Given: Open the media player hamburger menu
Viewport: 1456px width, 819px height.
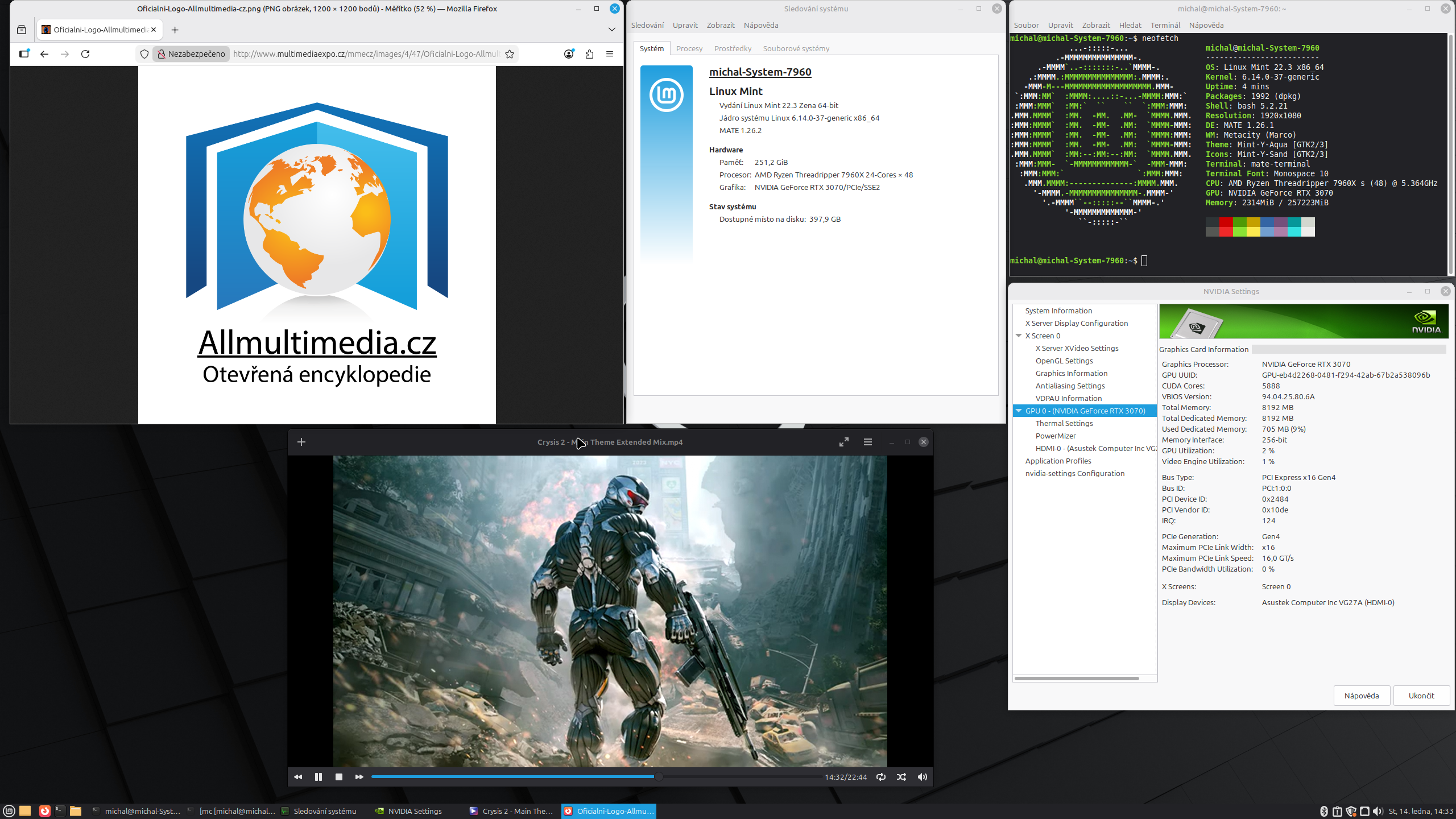Looking at the screenshot, I should [x=868, y=442].
